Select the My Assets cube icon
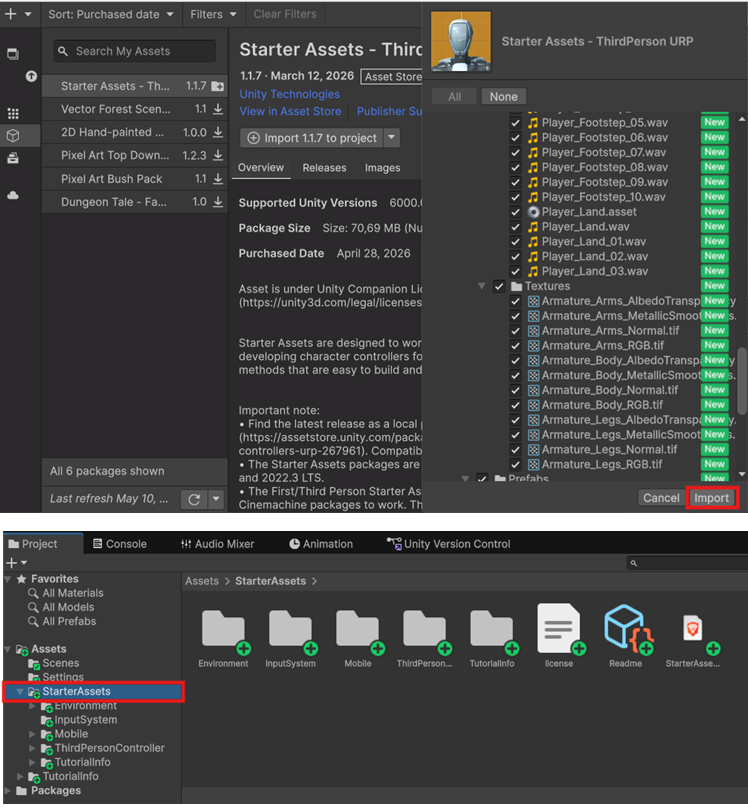The height and width of the screenshot is (807, 748). [13, 136]
